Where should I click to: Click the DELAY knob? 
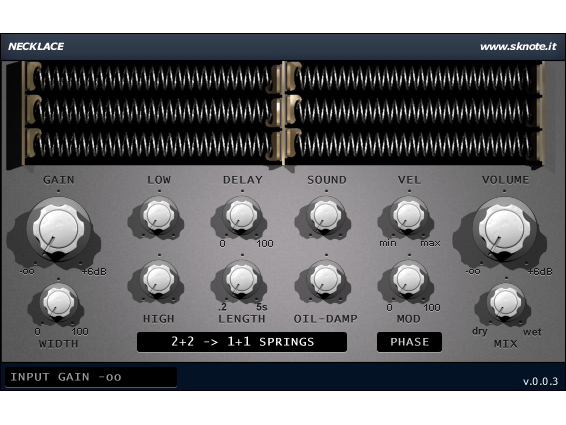(242, 216)
